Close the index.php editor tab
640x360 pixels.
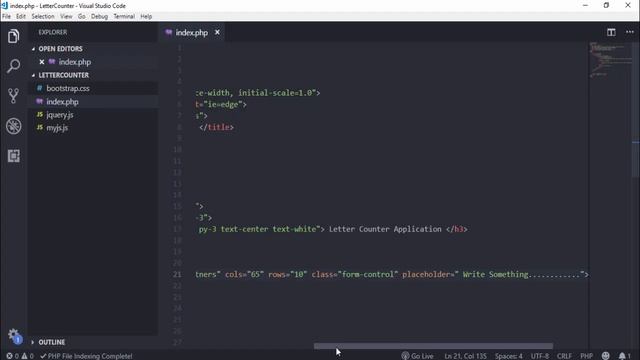217,32
